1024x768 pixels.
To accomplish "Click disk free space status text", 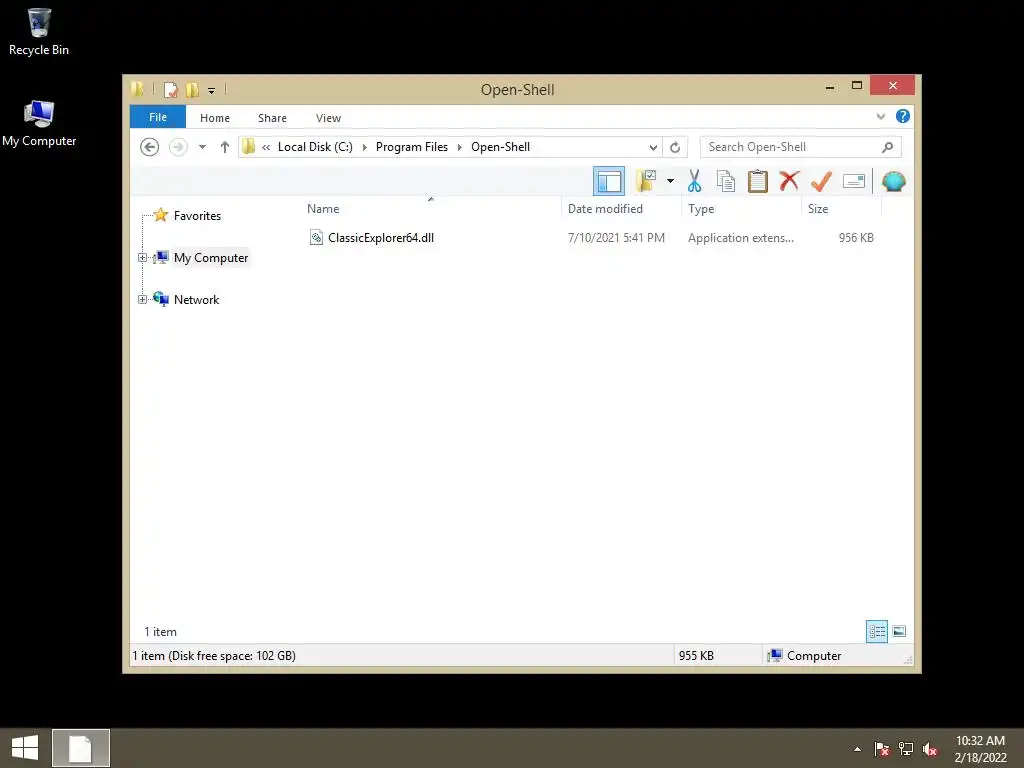I will tap(214, 656).
